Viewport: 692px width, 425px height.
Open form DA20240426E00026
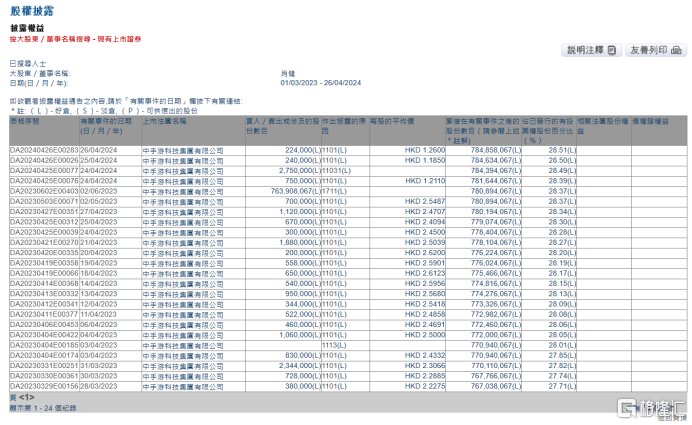click(x=44, y=161)
